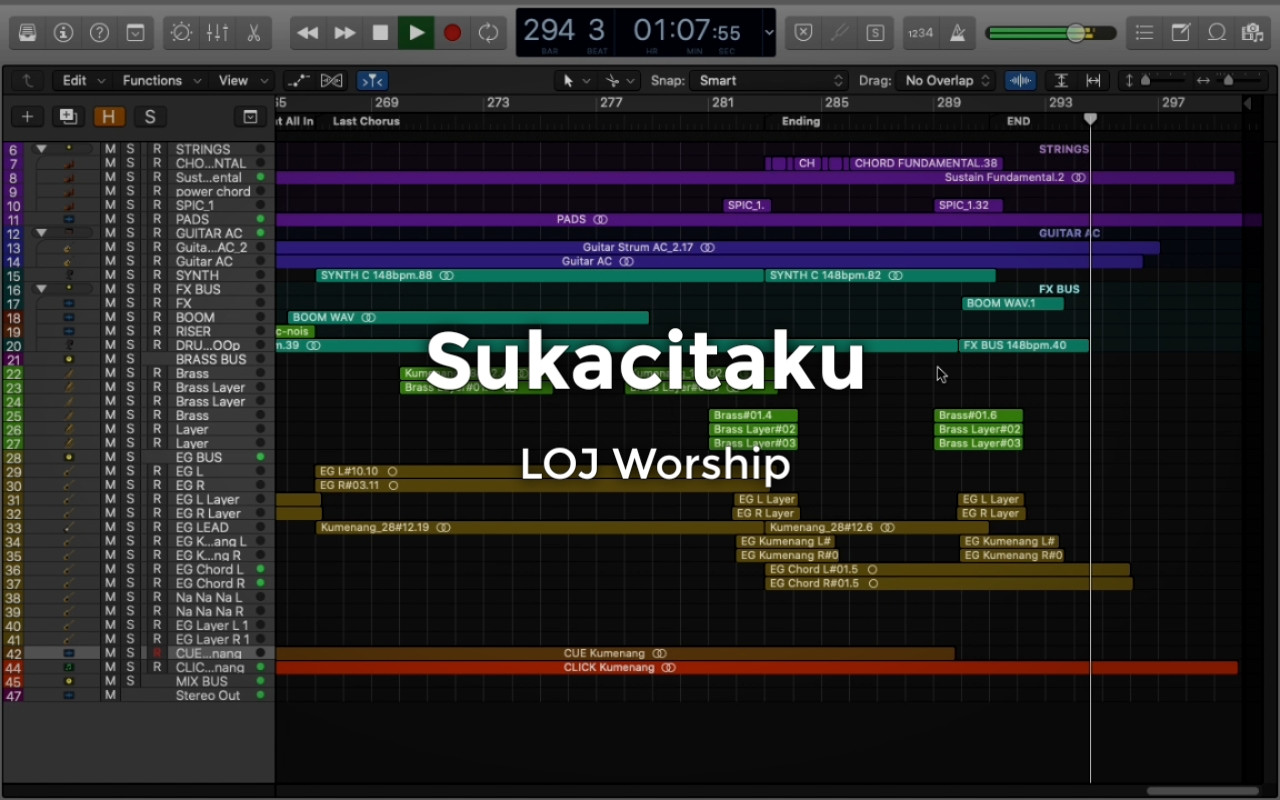Select the Ending marker
Screen dimensions: 1280x800
click(x=800, y=121)
